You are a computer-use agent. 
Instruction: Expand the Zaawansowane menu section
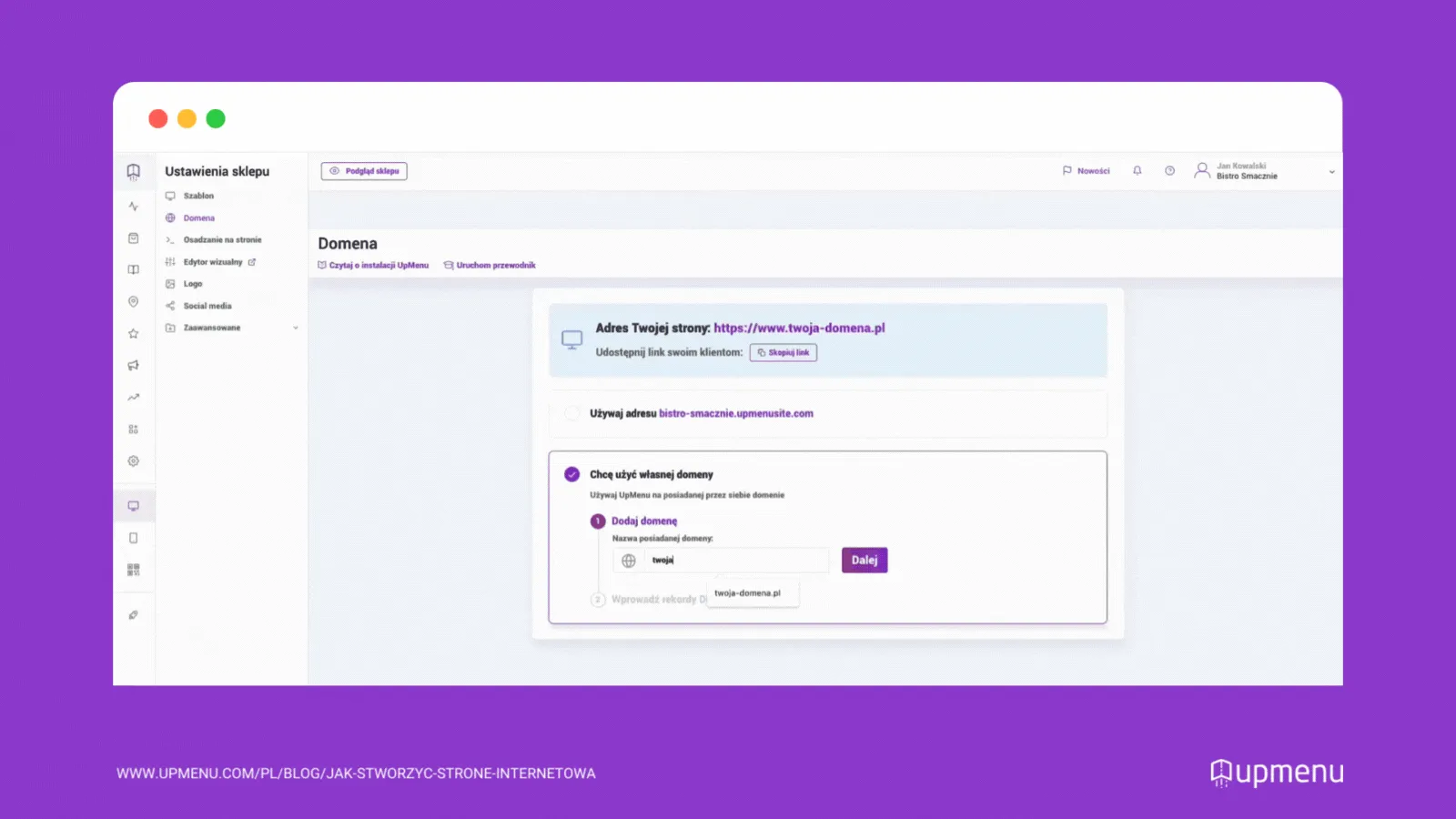[x=232, y=328]
